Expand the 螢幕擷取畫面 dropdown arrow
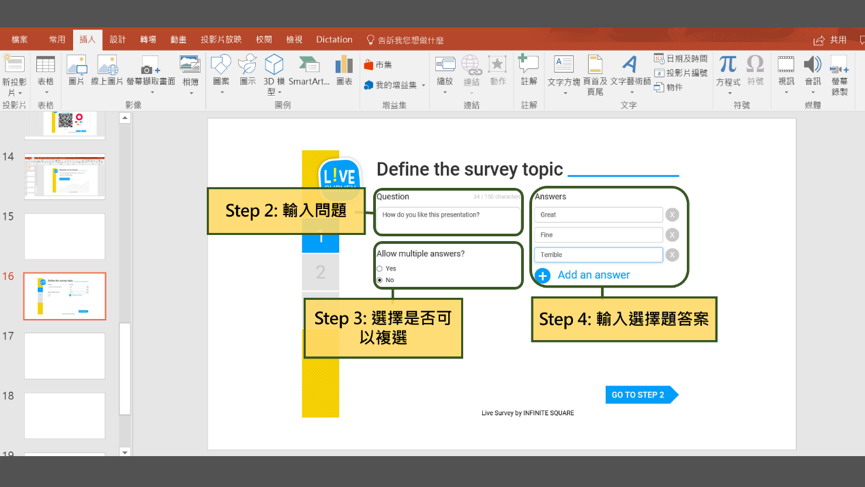Screen dimensions: 865x487 (x=152, y=92)
